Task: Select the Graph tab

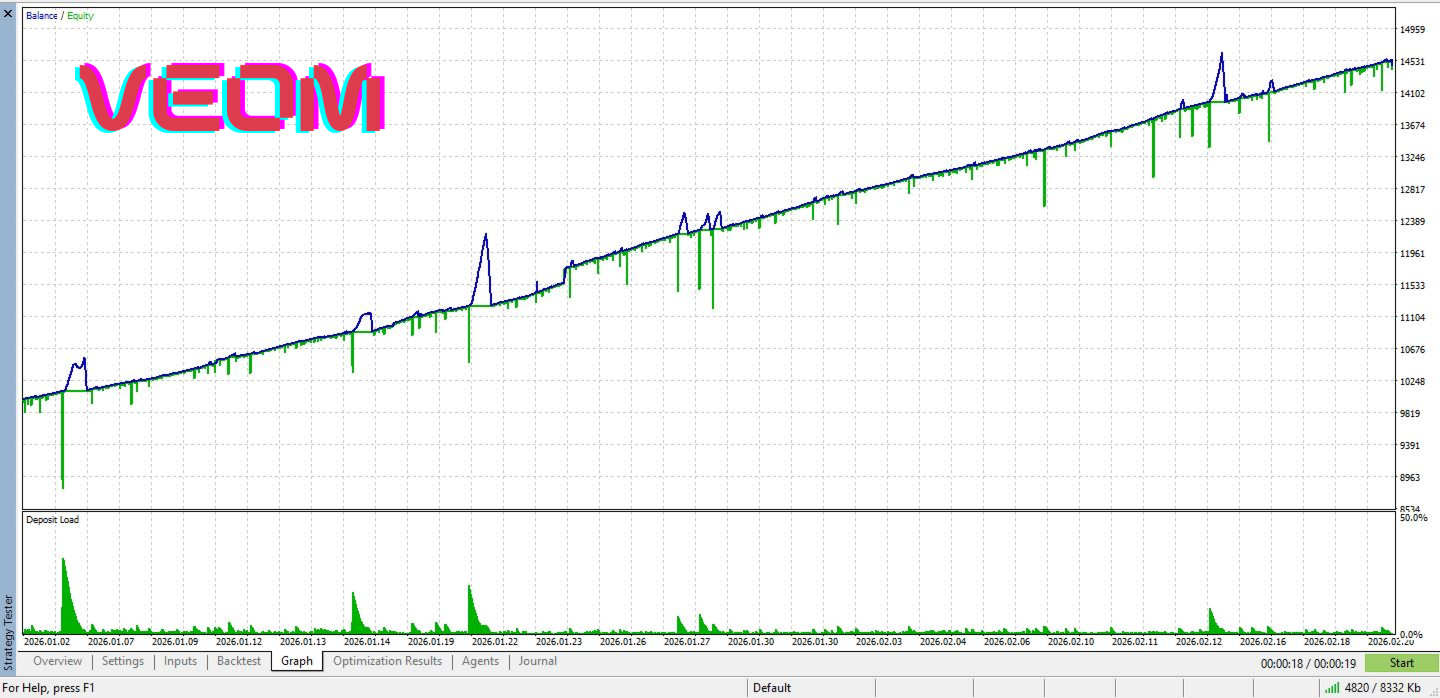Action: pos(297,661)
